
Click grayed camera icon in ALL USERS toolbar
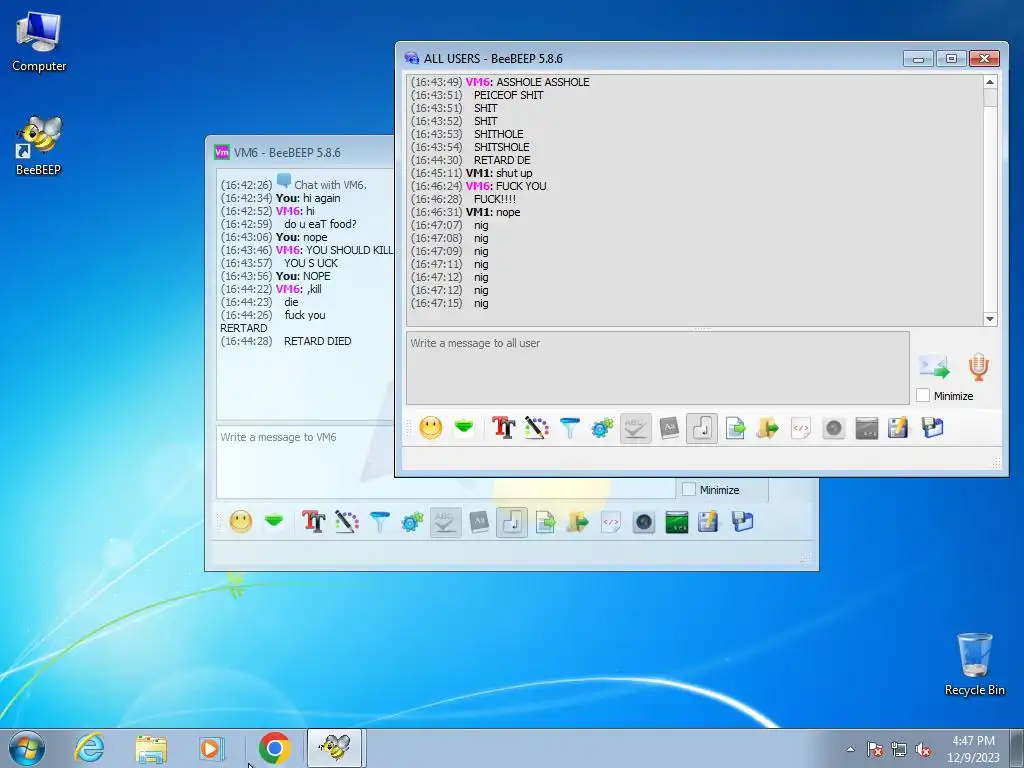(x=834, y=428)
